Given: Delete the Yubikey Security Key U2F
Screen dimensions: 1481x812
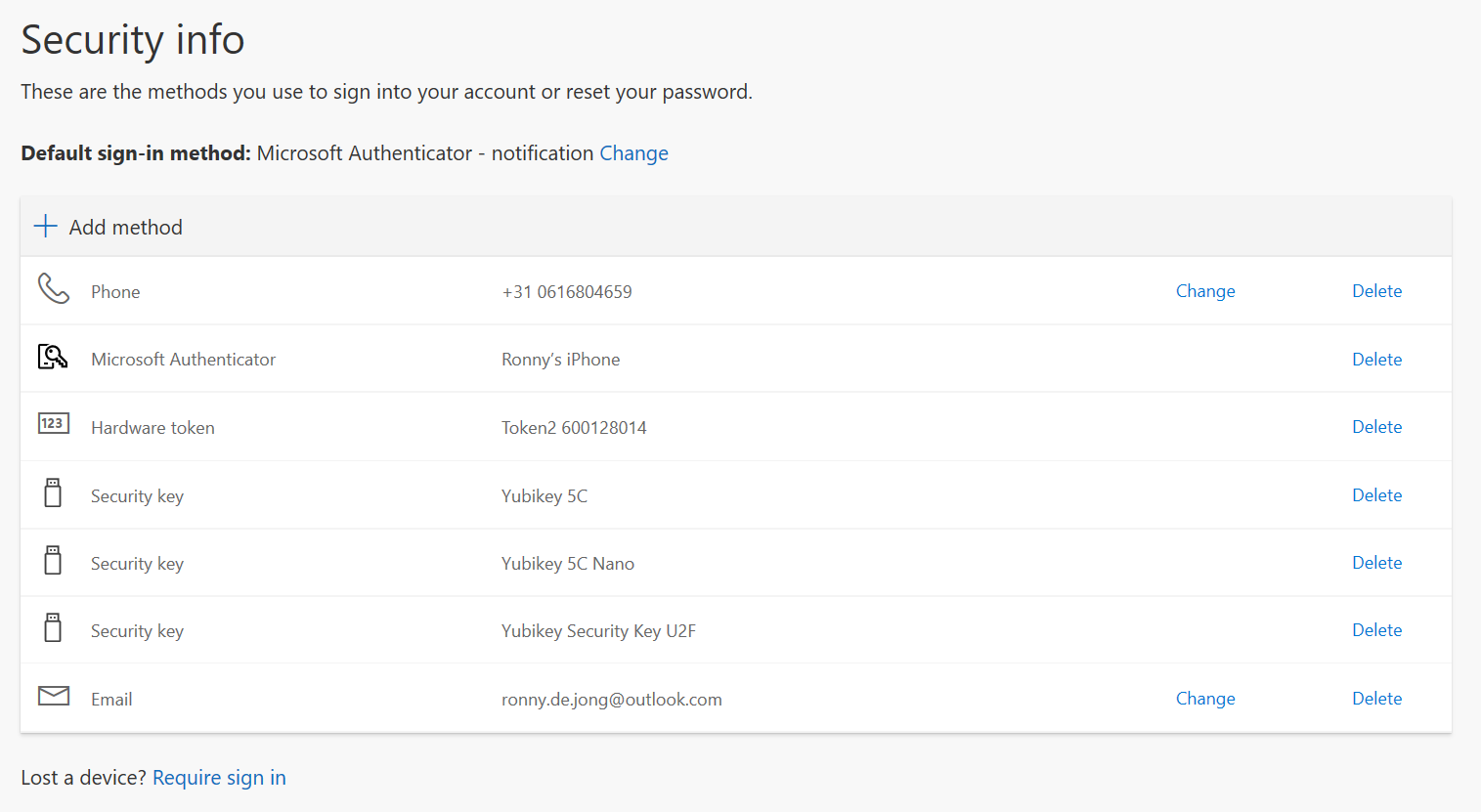Looking at the screenshot, I should pos(1376,630).
